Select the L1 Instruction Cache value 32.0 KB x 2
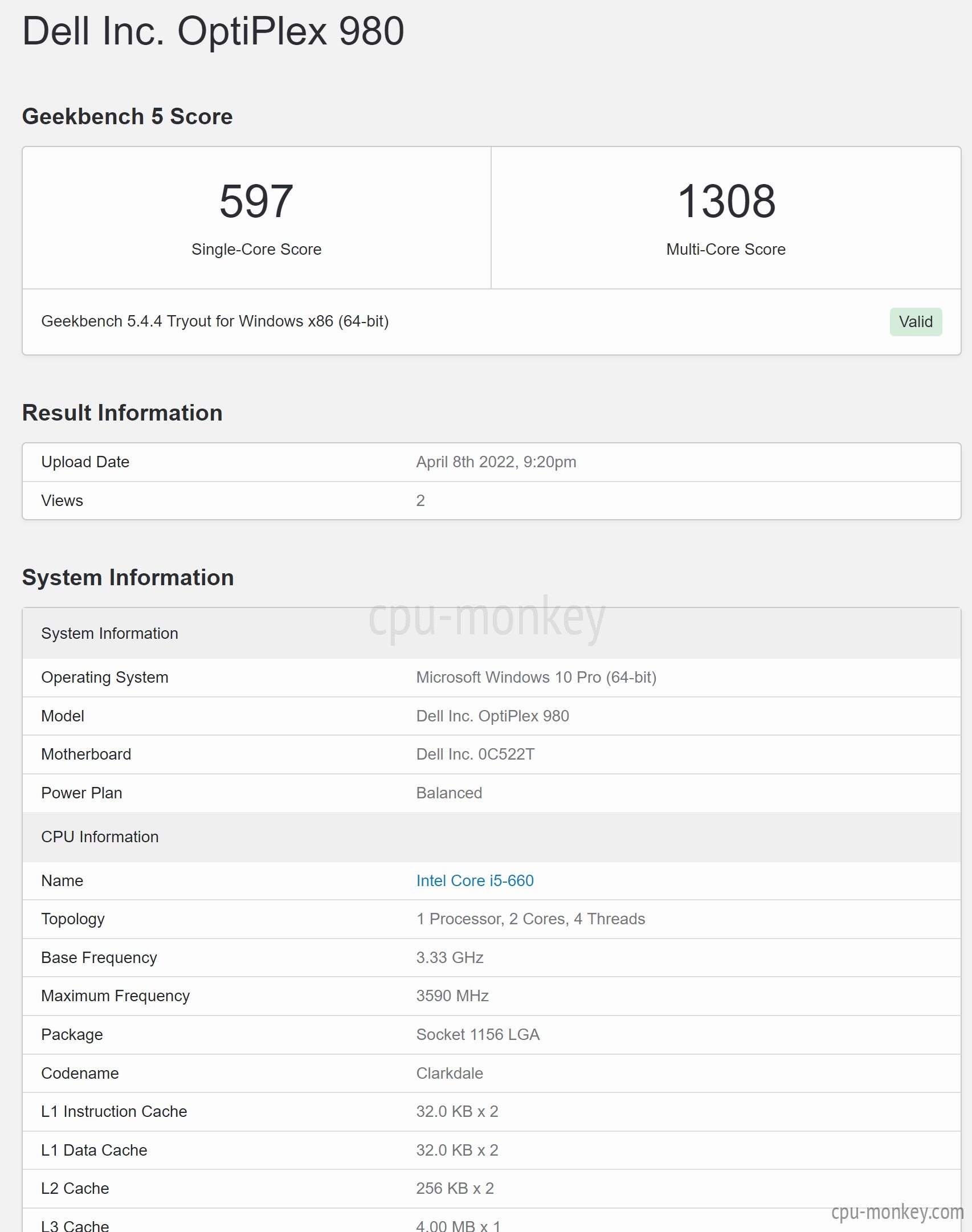This screenshot has height=1232, width=972. click(457, 1111)
